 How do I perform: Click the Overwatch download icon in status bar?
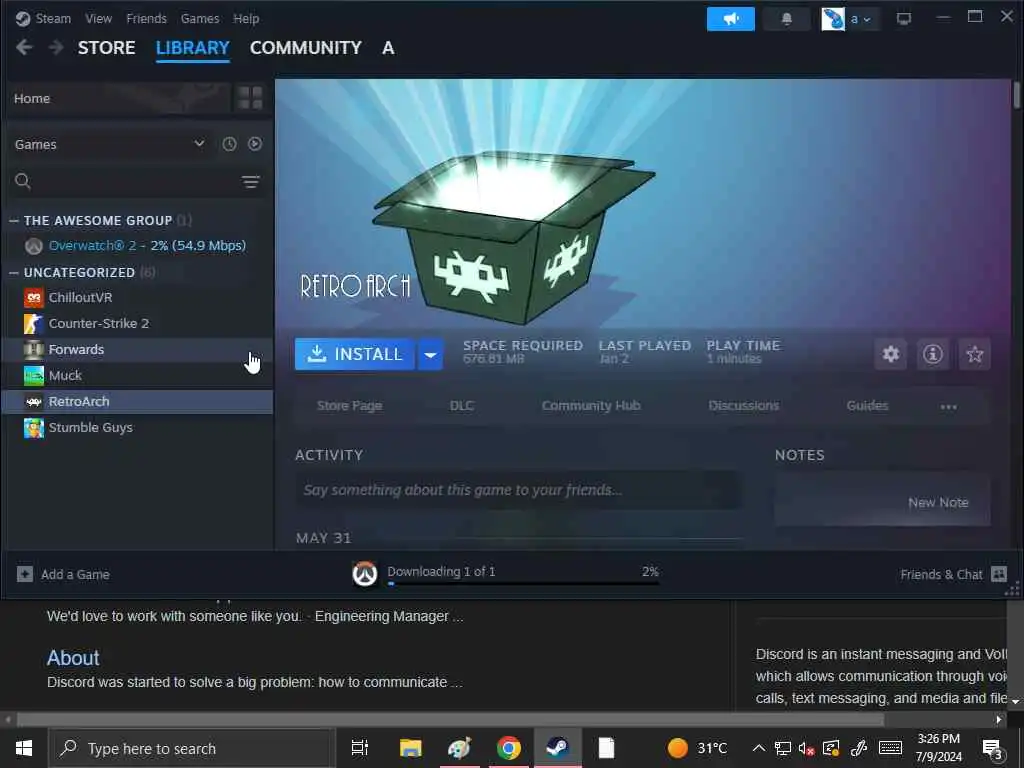click(365, 574)
